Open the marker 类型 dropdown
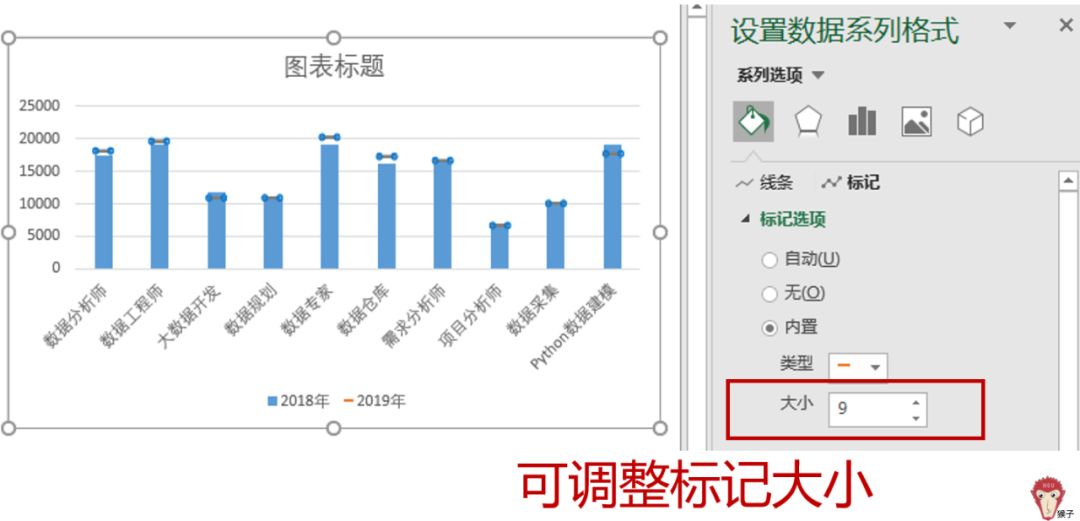The width and height of the screenshot is (1080, 521). click(x=858, y=367)
